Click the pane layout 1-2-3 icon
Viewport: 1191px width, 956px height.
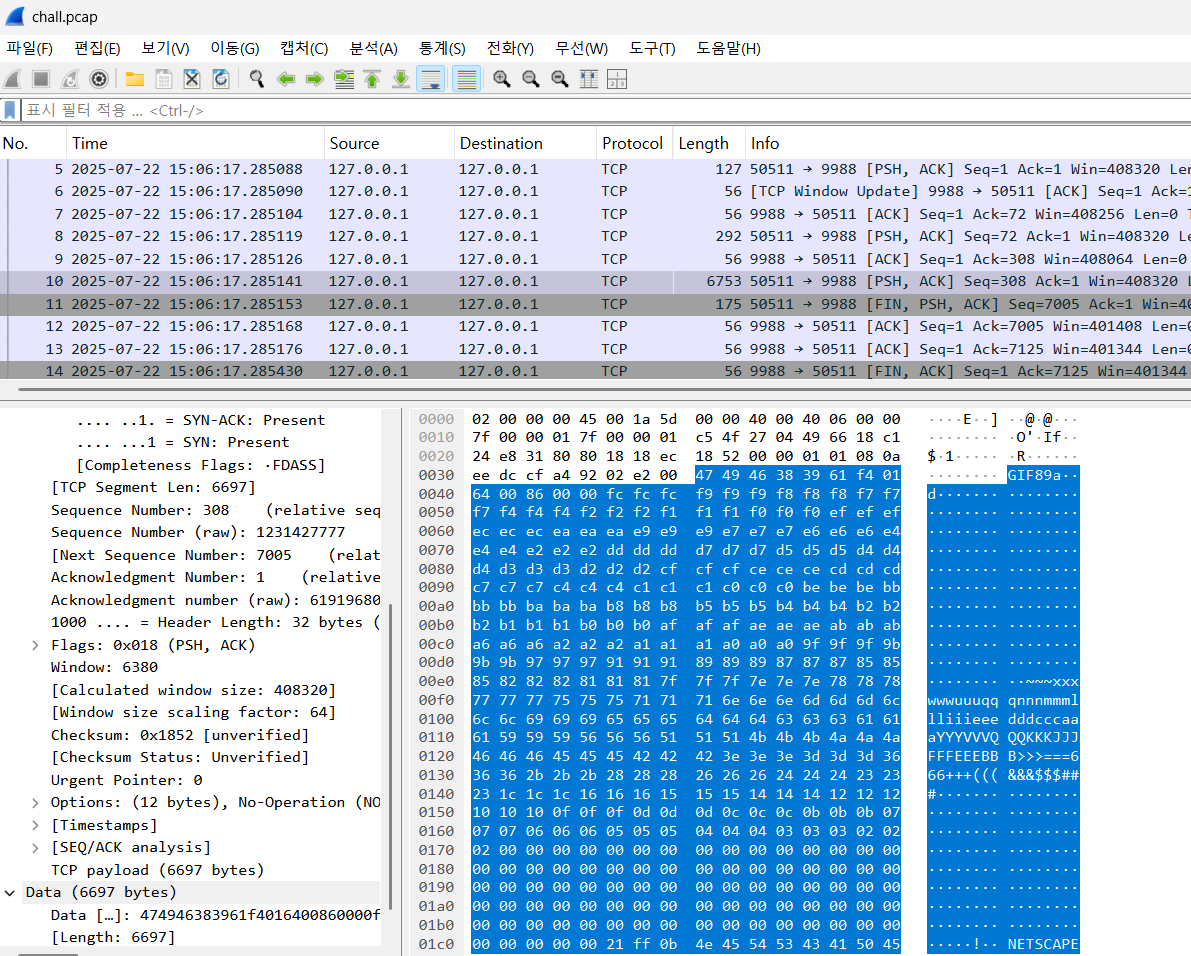[x=617, y=79]
